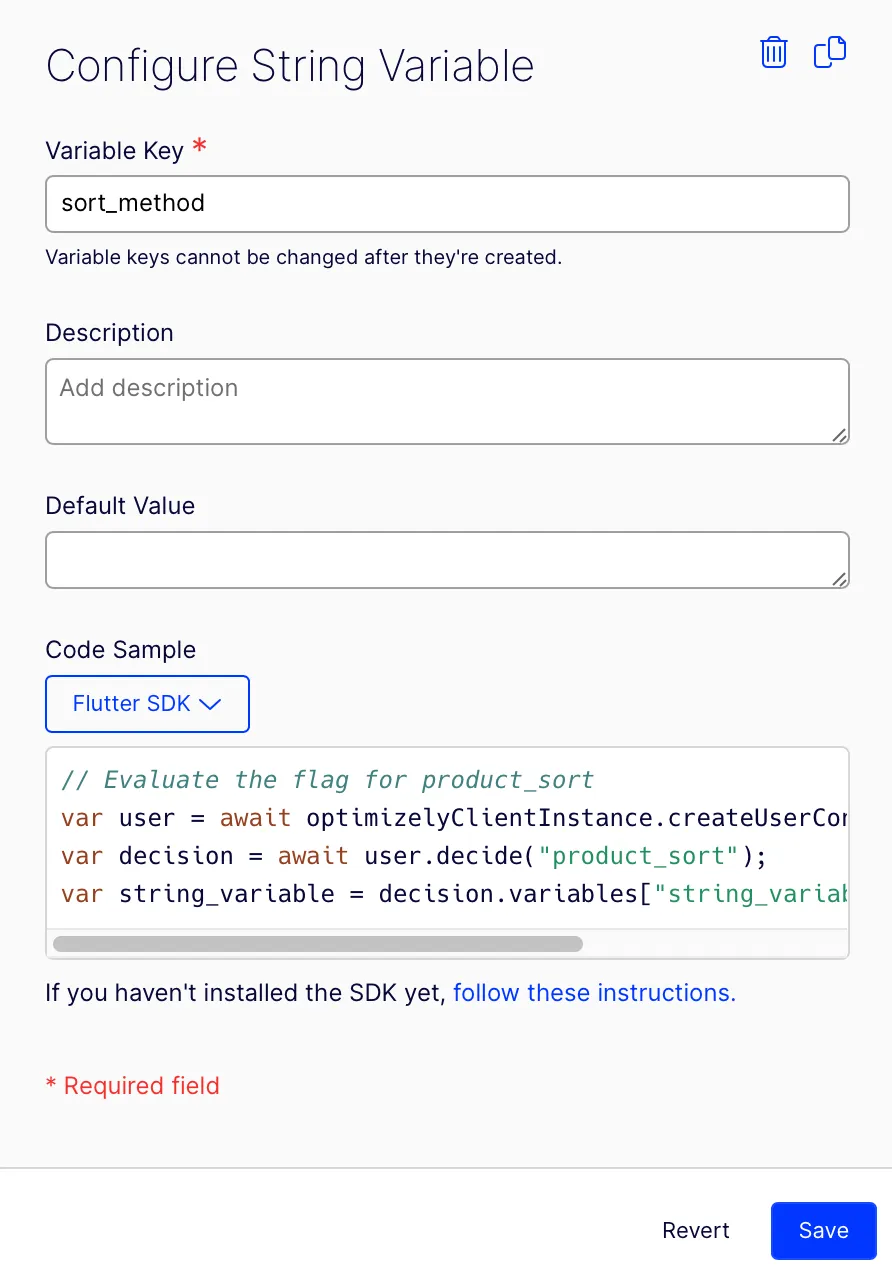Click the Variable Key field label

(115, 151)
